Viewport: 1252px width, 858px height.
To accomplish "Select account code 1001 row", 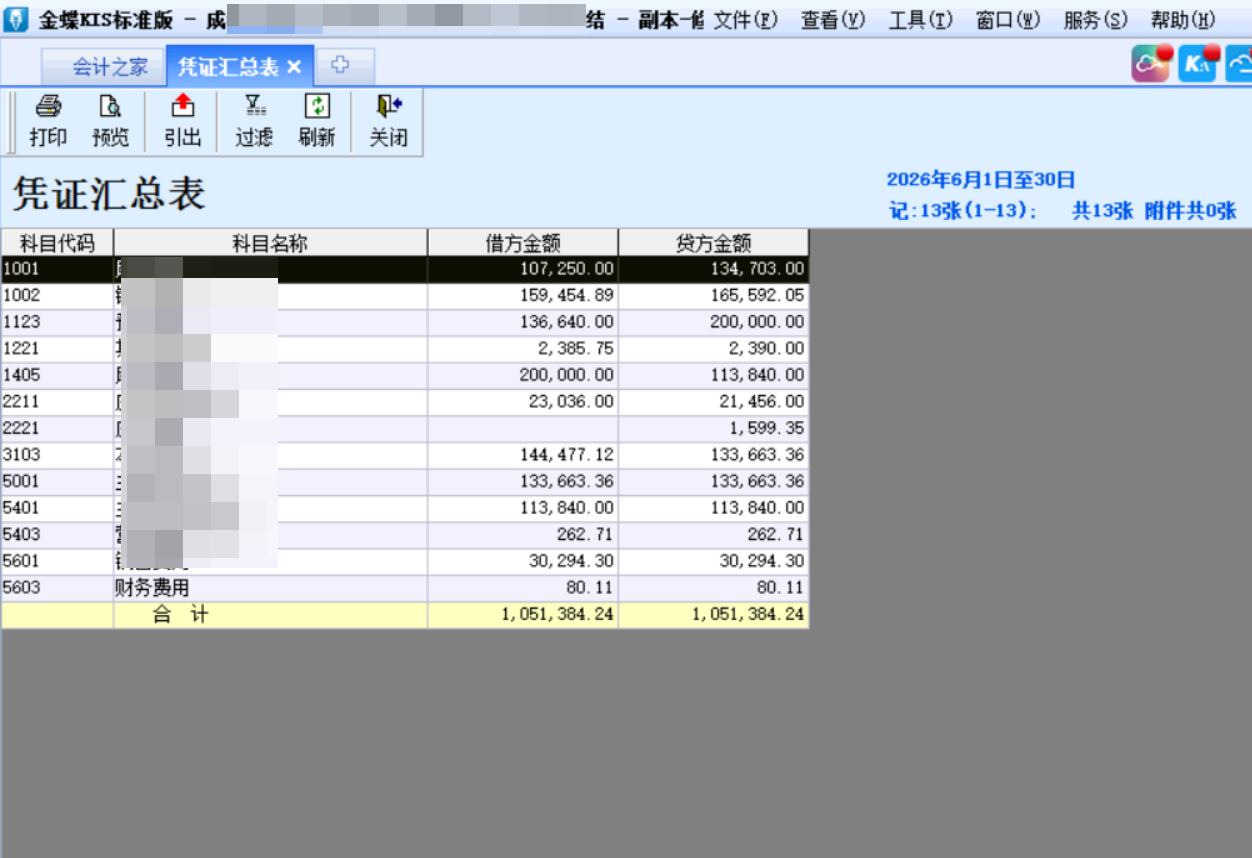I will [405, 269].
